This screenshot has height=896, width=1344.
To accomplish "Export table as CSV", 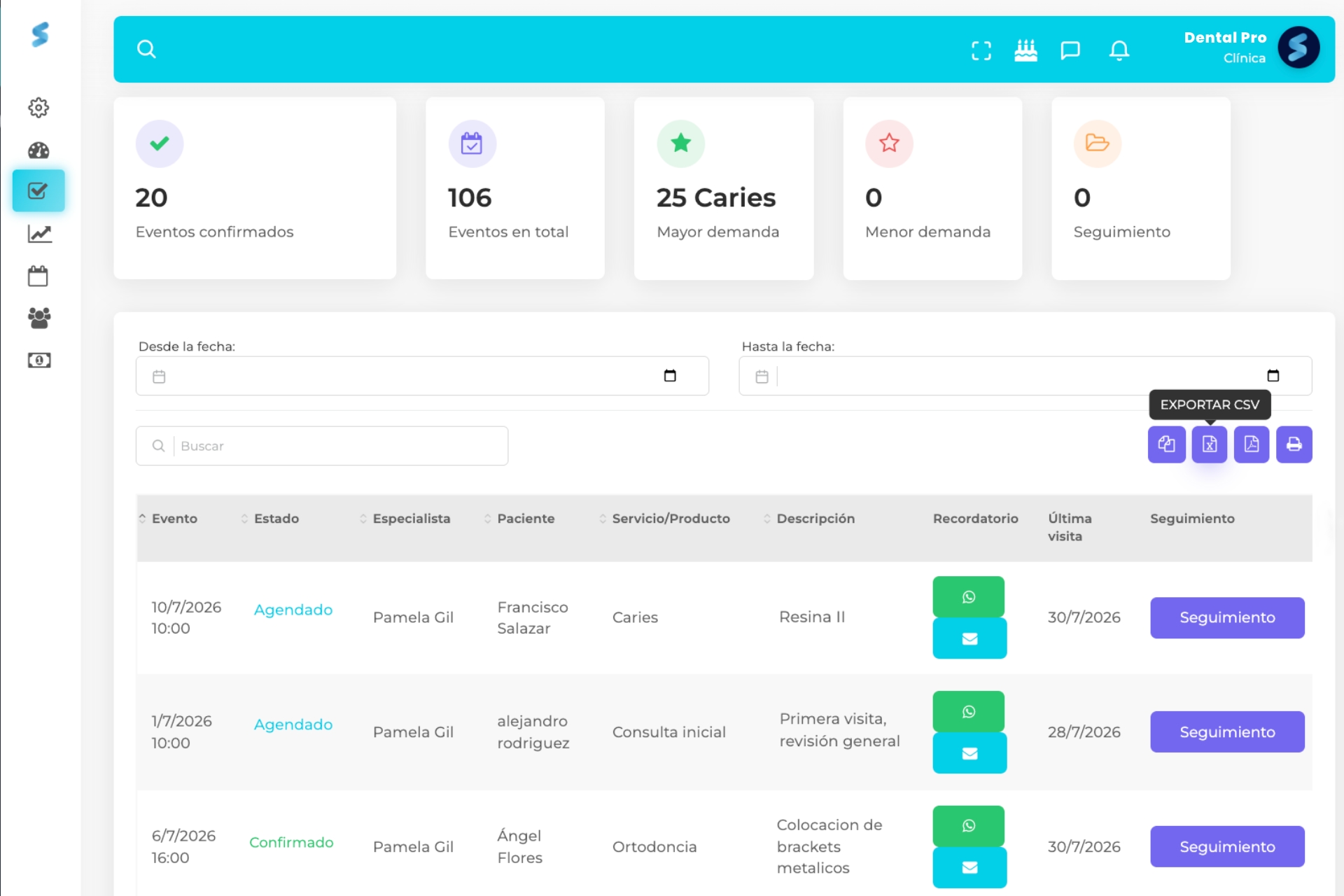I will 1210,444.
